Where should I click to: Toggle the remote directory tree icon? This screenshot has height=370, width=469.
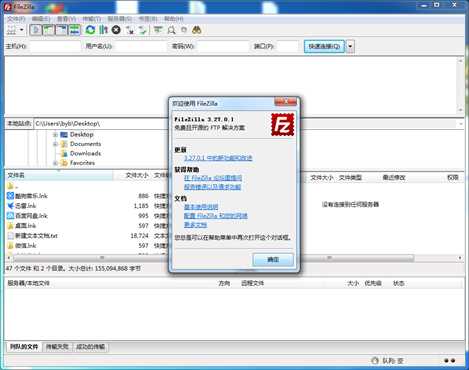pos(62,30)
